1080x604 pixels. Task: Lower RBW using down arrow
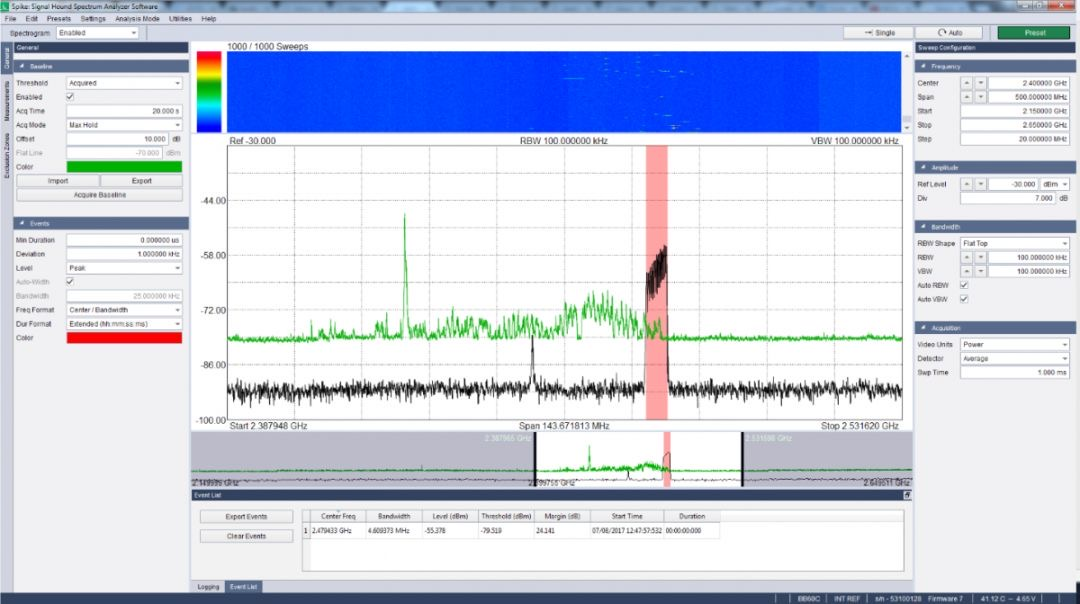pyautogui.click(x=980, y=257)
